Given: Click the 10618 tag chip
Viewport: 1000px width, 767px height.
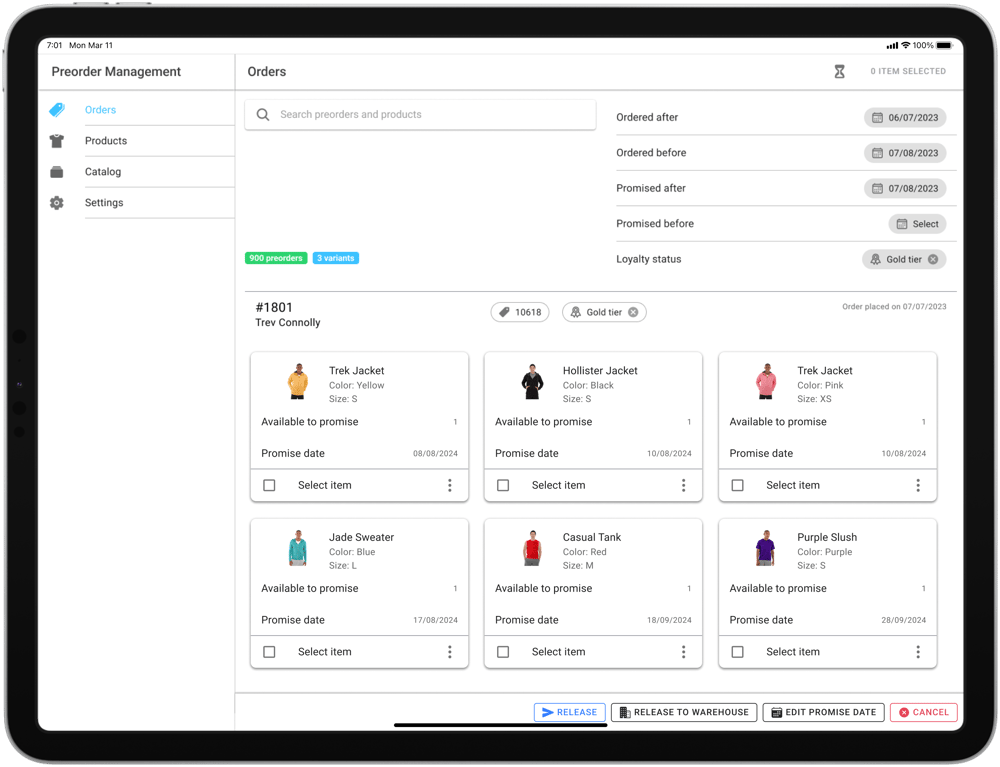Looking at the screenshot, I should [x=520, y=312].
